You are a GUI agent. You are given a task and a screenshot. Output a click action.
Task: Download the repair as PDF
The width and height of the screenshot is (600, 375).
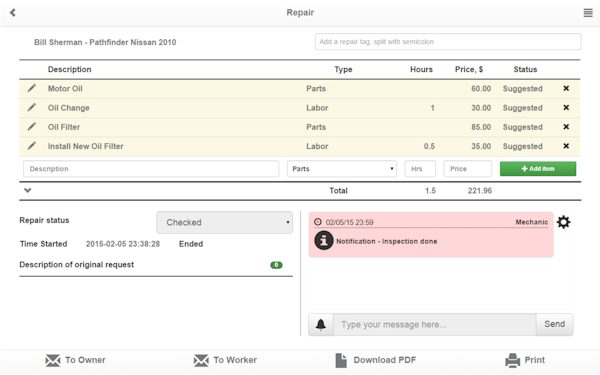375,360
